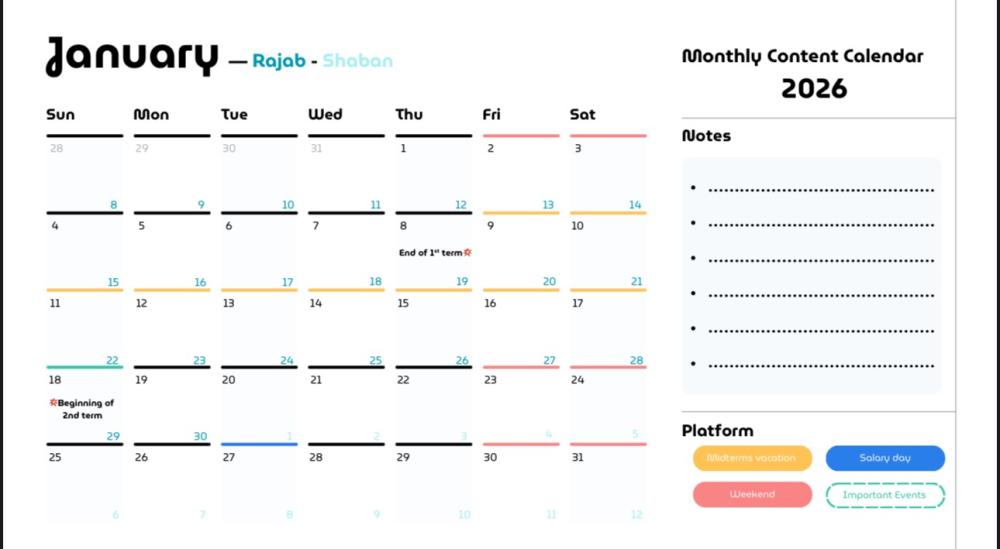Select the "Sun" weekday column header
1000x549 pixels.
60,115
